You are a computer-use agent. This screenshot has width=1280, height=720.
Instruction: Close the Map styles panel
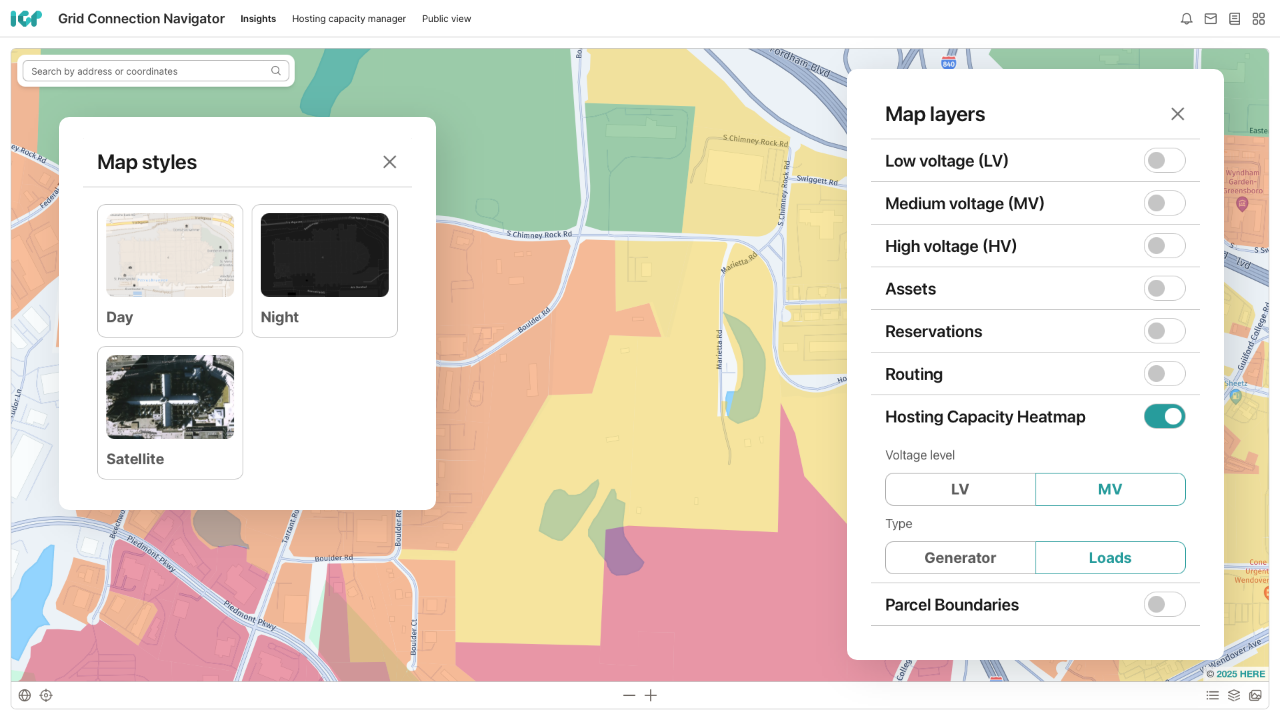[x=390, y=162]
